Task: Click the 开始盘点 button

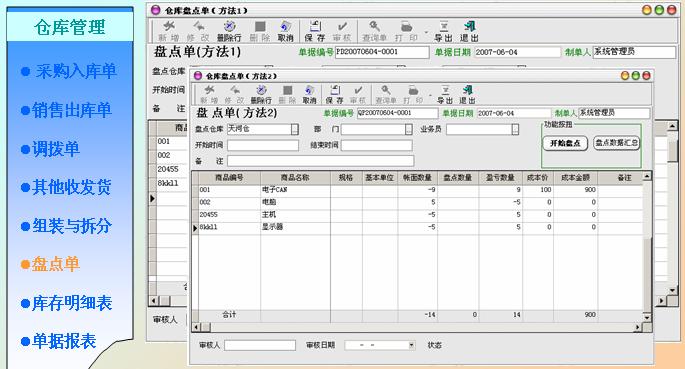Action: [x=565, y=143]
